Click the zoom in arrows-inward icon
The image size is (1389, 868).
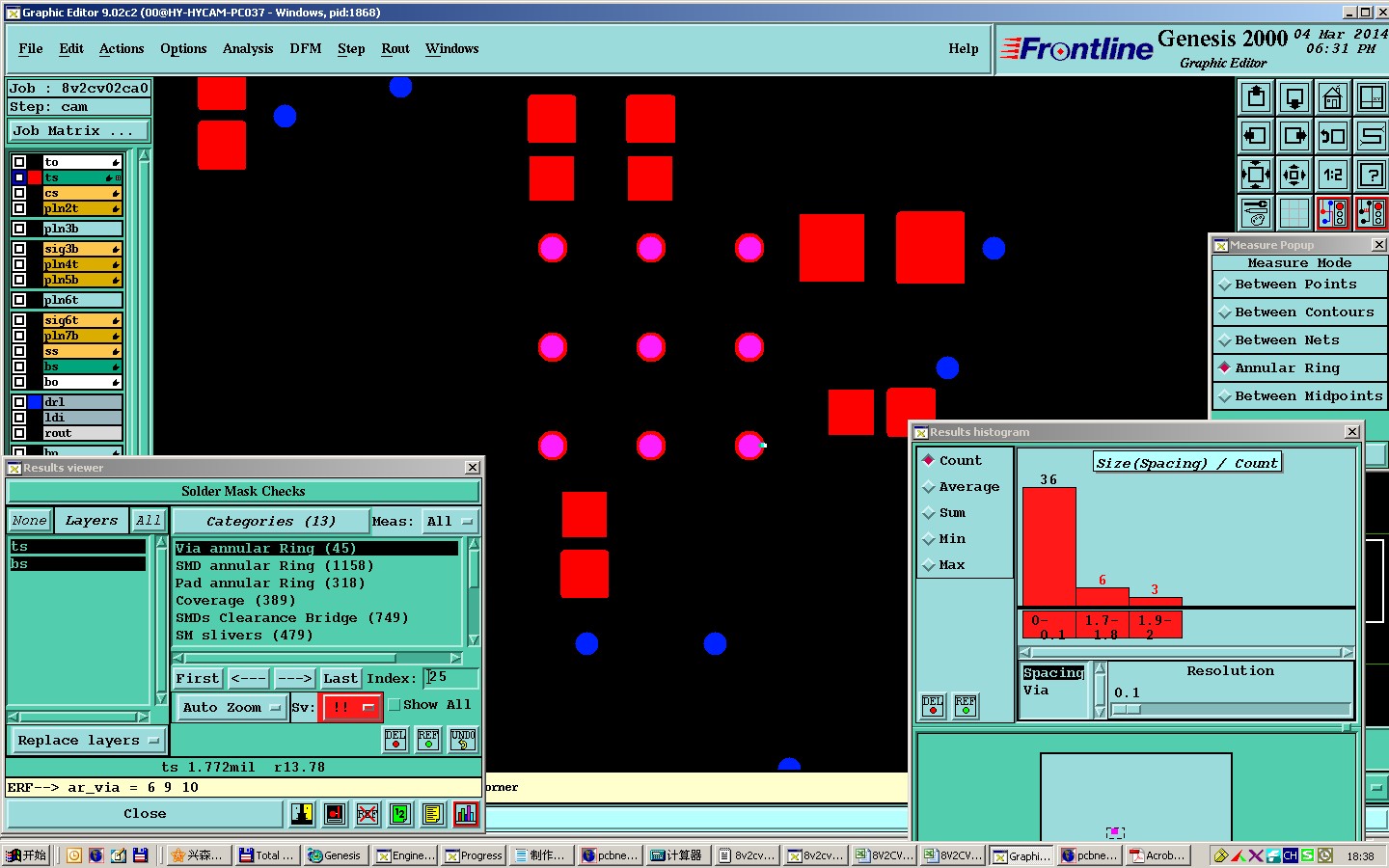click(x=1256, y=175)
